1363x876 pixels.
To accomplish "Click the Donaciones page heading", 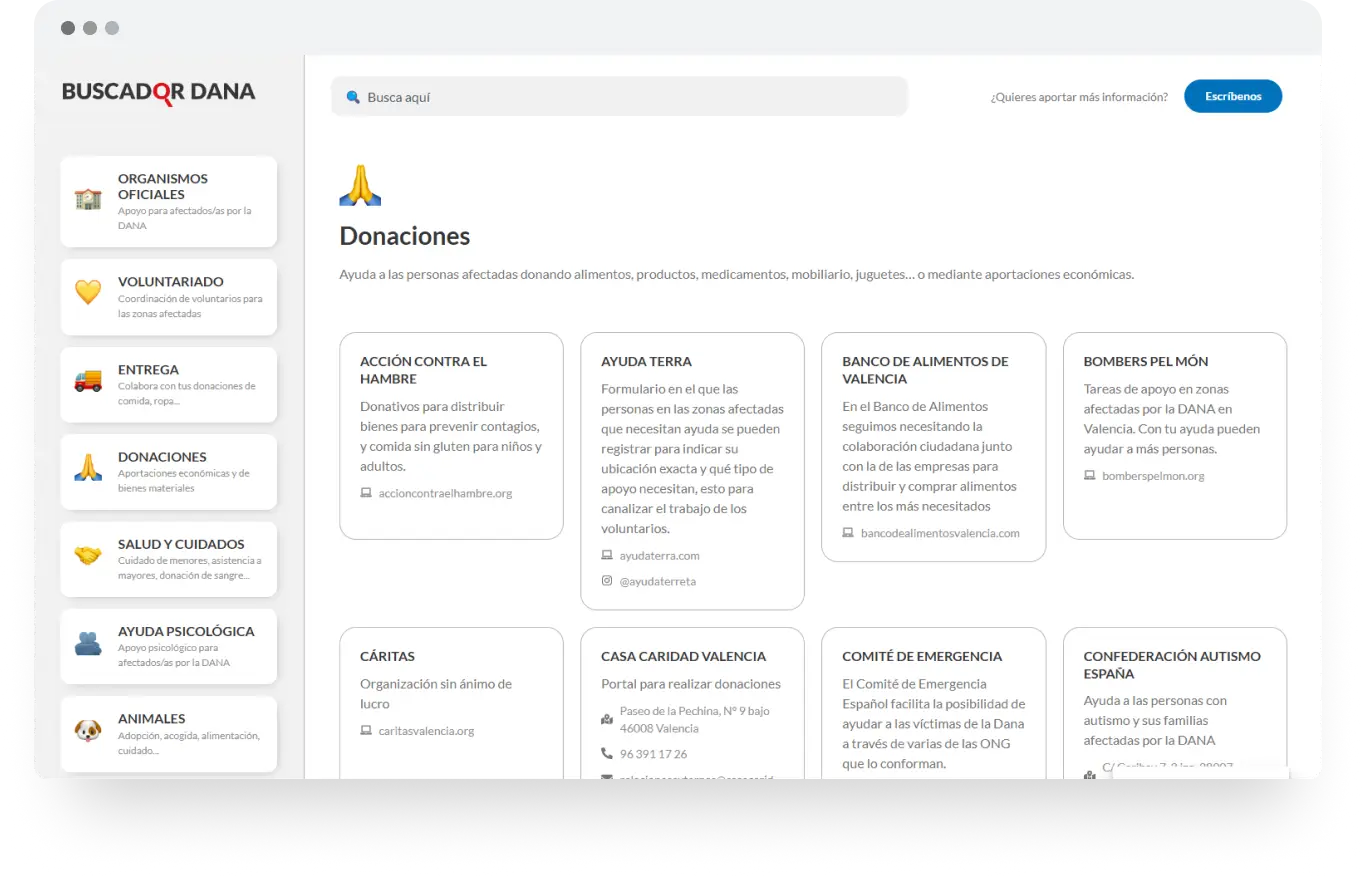I will [x=405, y=236].
